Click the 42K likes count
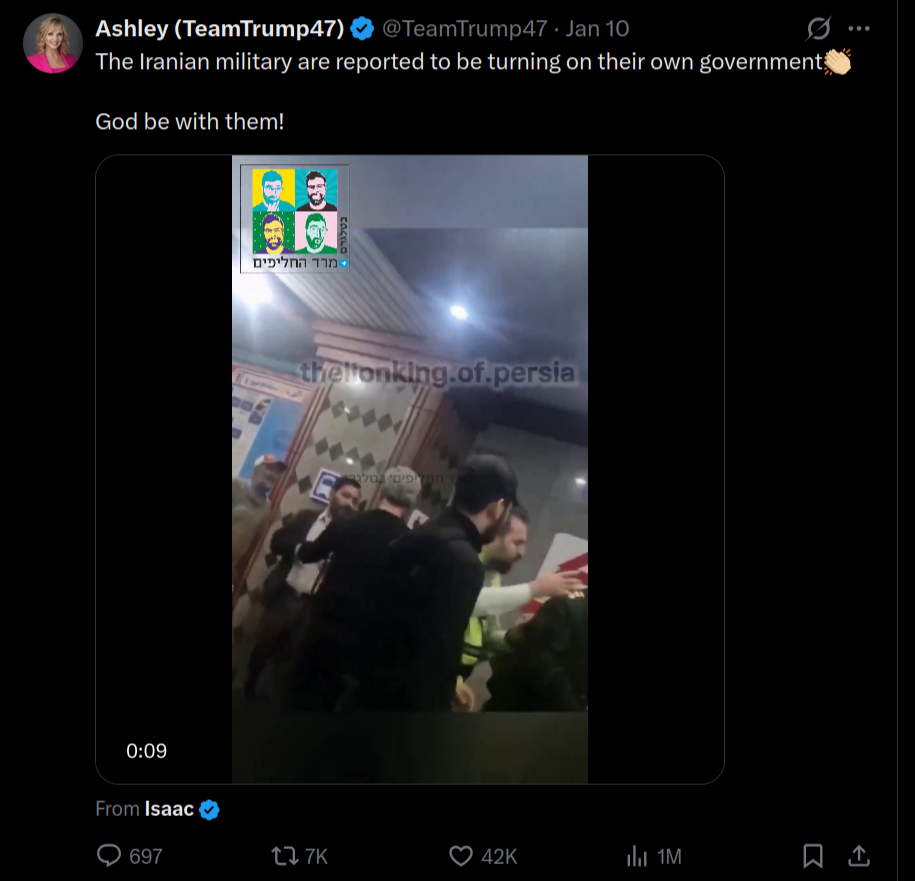Image resolution: width=915 pixels, height=881 pixels. tap(499, 856)
